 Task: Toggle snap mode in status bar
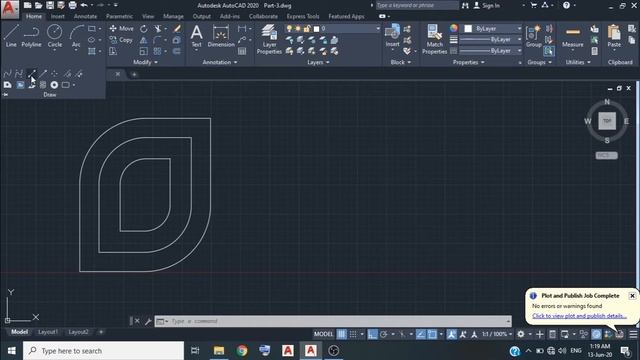(x=353, y=334)
